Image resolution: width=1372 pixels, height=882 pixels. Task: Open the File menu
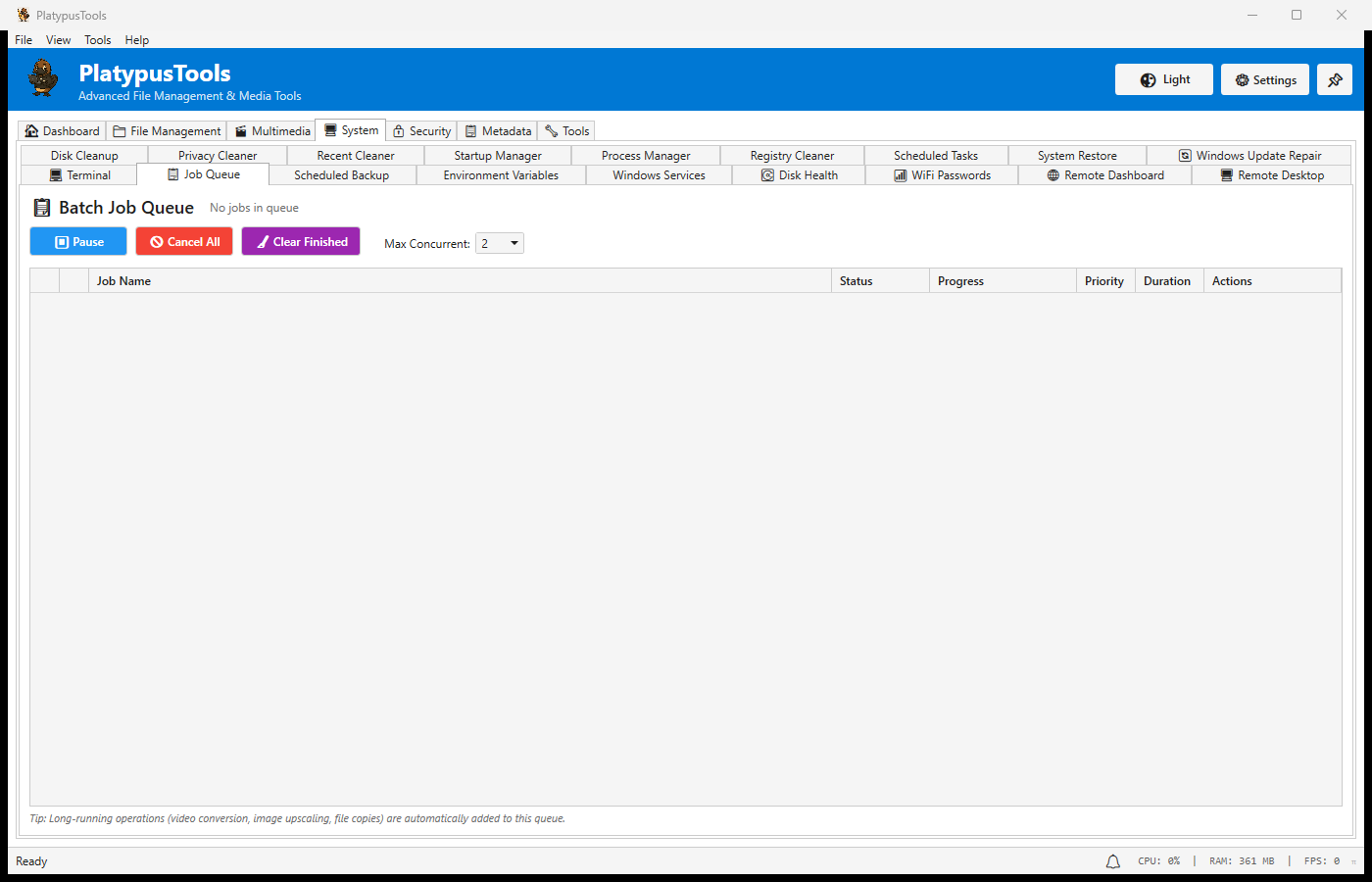click(x=24, y=40)
